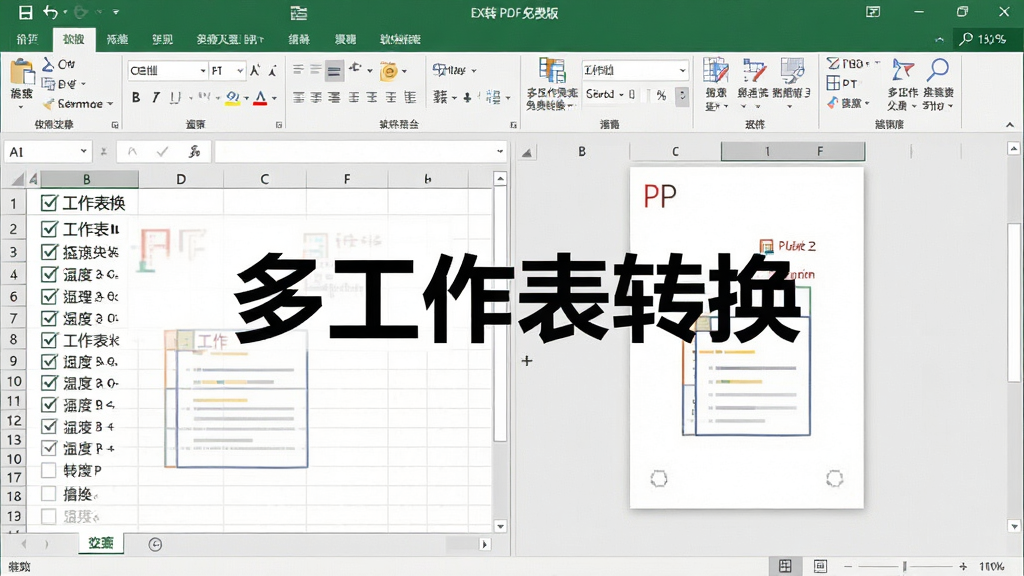The image size is (1024, 576).
Task: Apply the red font color A
Action: point(261,98)
